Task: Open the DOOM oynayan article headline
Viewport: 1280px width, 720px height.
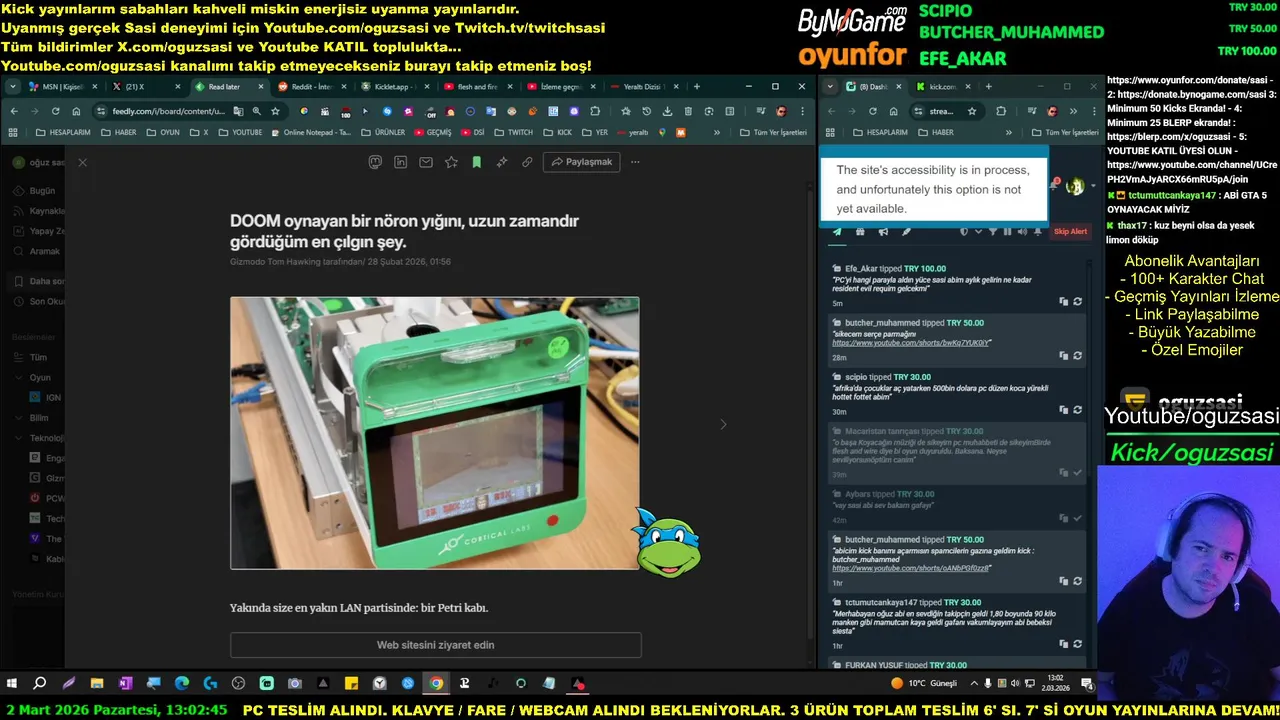Action: click(404, 231)
